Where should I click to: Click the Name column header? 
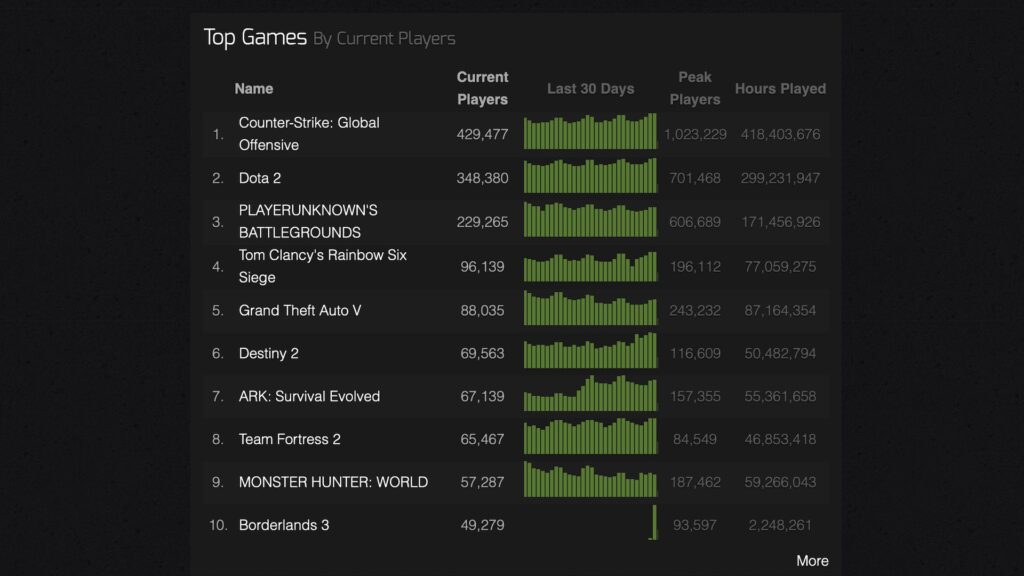click(x=253, y=89)
